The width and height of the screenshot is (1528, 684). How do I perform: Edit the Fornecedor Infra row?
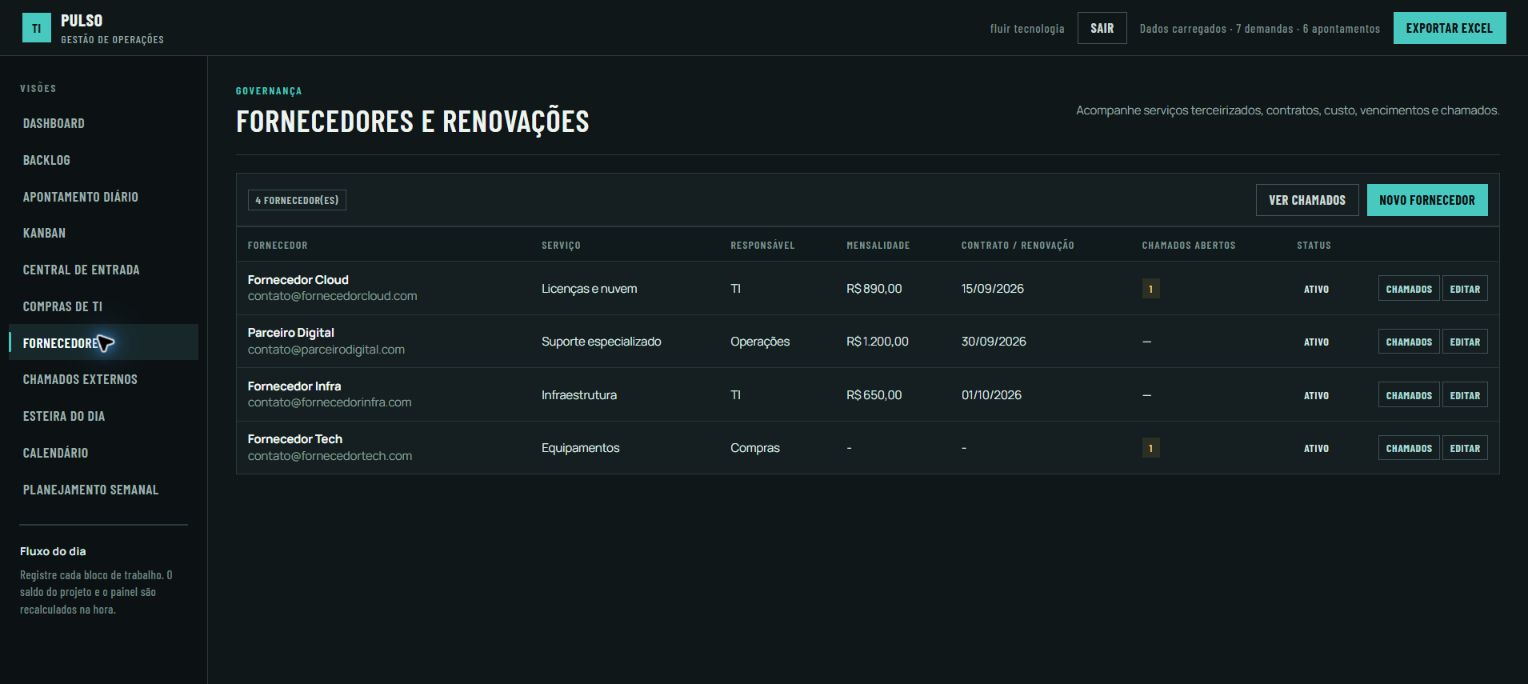pyautogui.click(x=1465, y=395)
